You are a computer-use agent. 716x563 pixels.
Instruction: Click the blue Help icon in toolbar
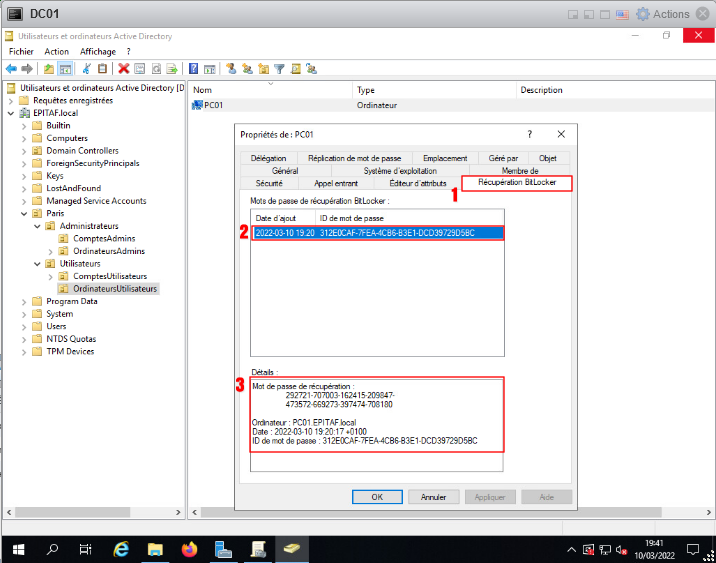pos(193,69)
